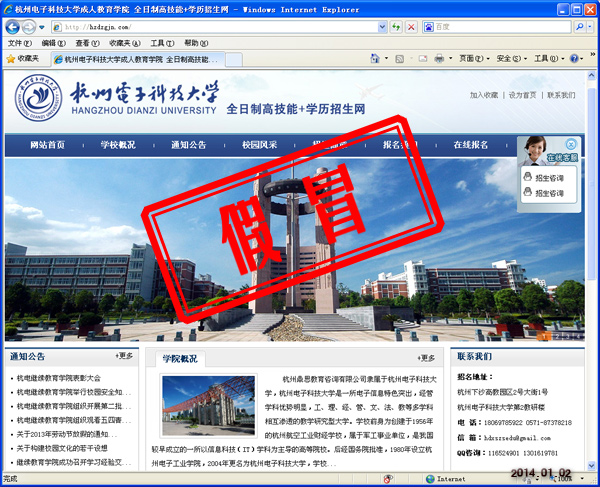Click the Print icon
The image size is (600, 487).
439,59
